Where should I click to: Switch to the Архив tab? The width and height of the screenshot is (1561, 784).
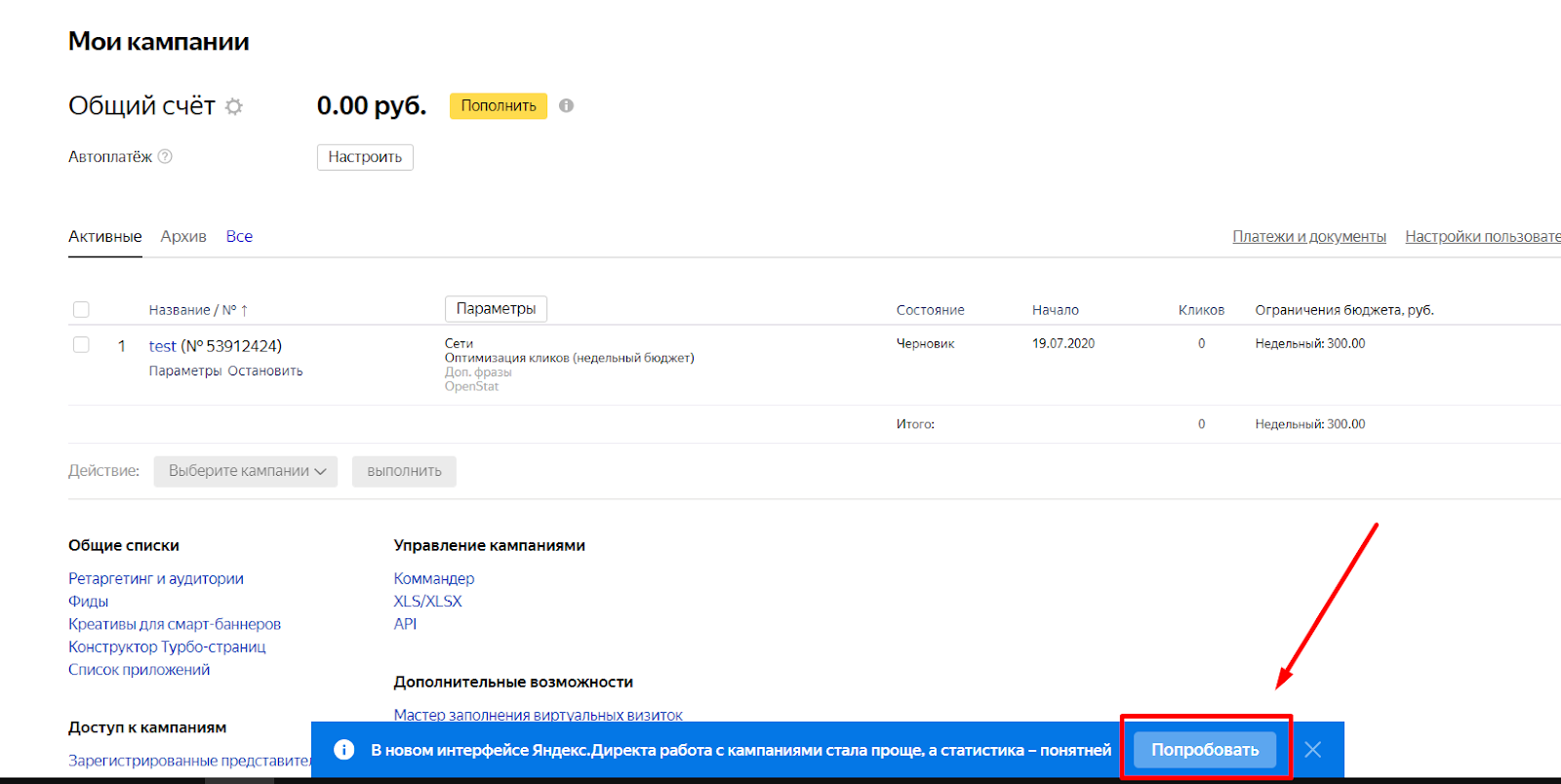pyautogui.click(x=183, y=236)
